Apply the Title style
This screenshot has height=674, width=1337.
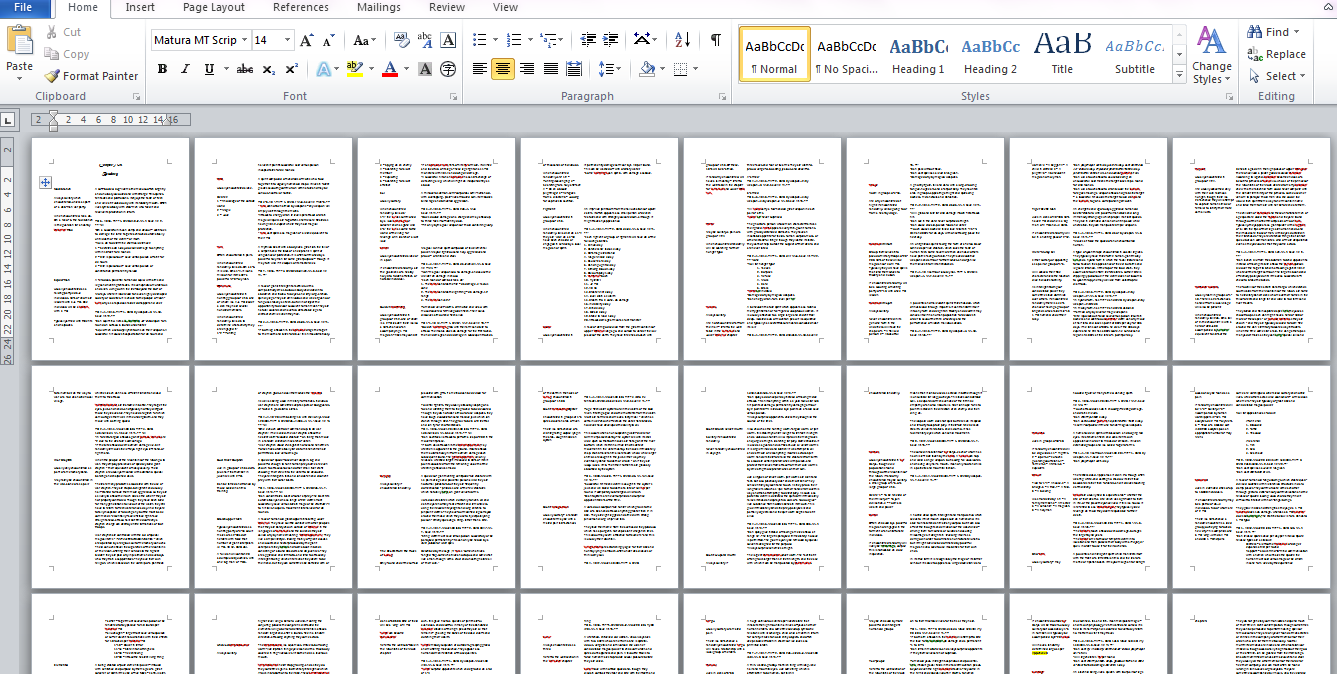tap(1062, 54)
